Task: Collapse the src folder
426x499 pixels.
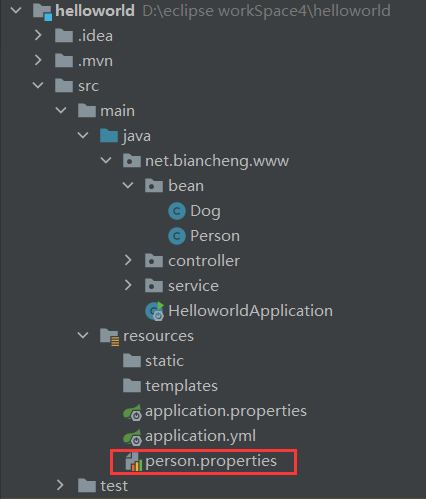Action: tap(38, 85)
